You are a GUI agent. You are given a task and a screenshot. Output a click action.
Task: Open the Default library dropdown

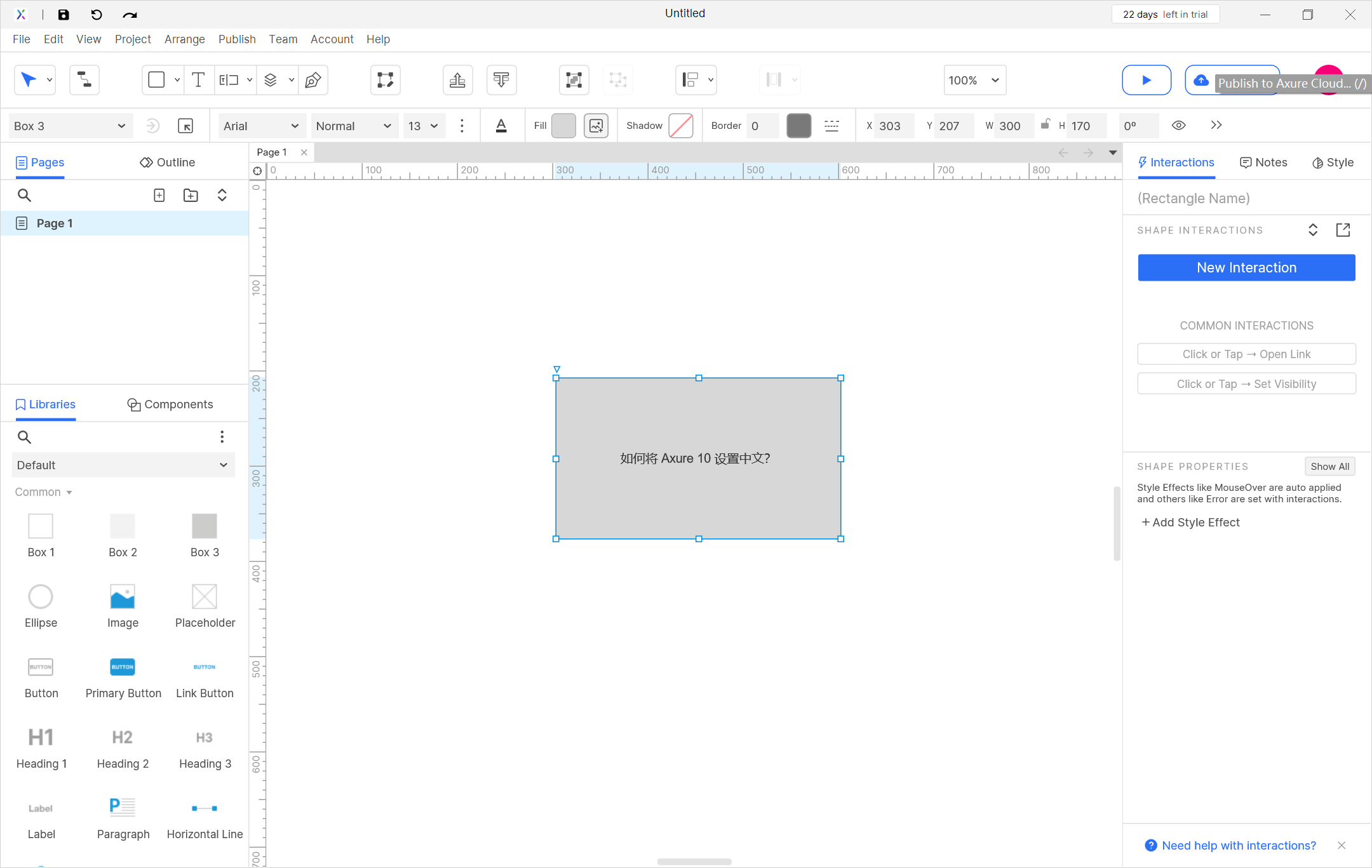[123, 465]
